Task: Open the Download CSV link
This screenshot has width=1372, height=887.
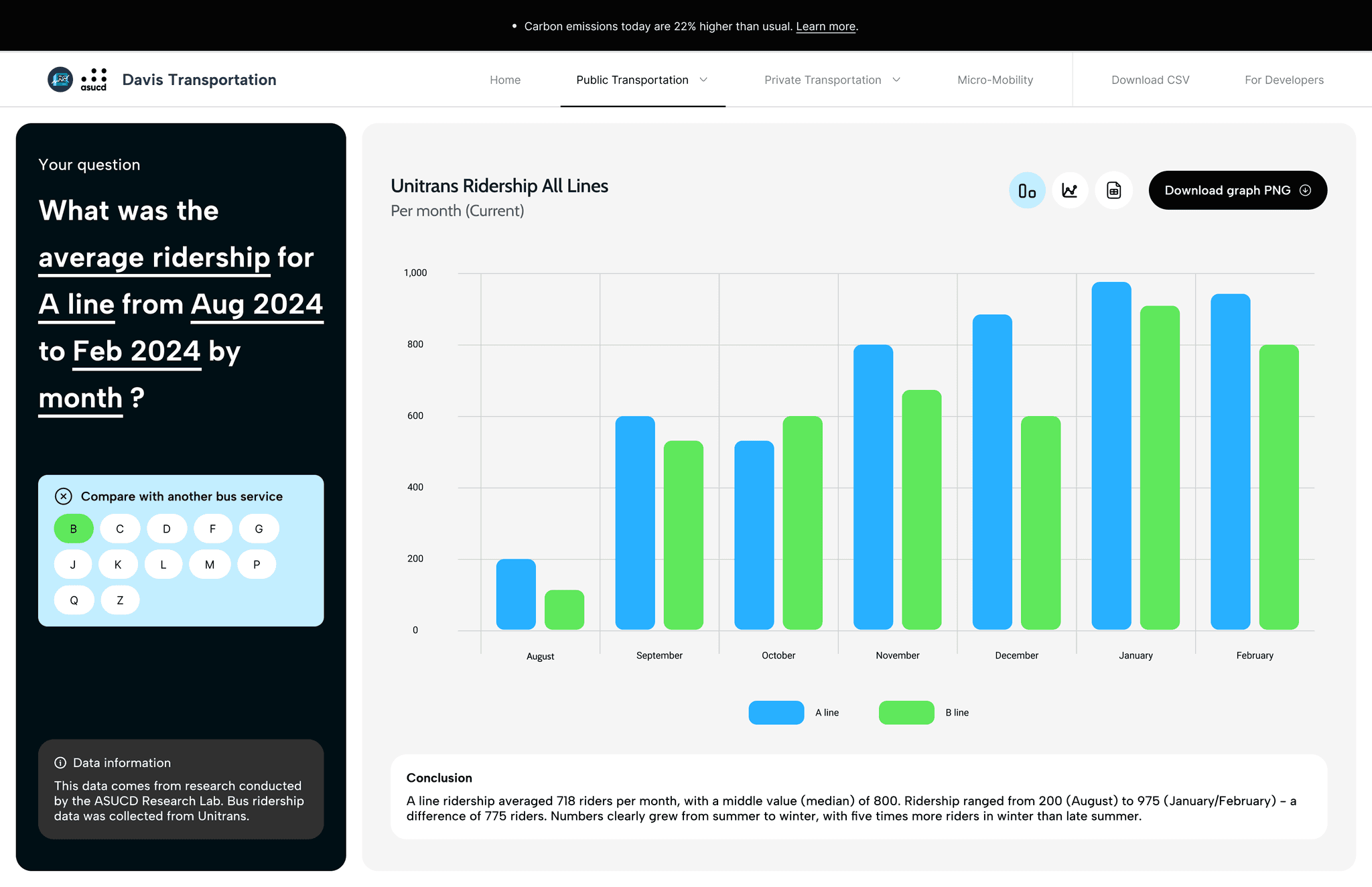Action: (1150, 80)
